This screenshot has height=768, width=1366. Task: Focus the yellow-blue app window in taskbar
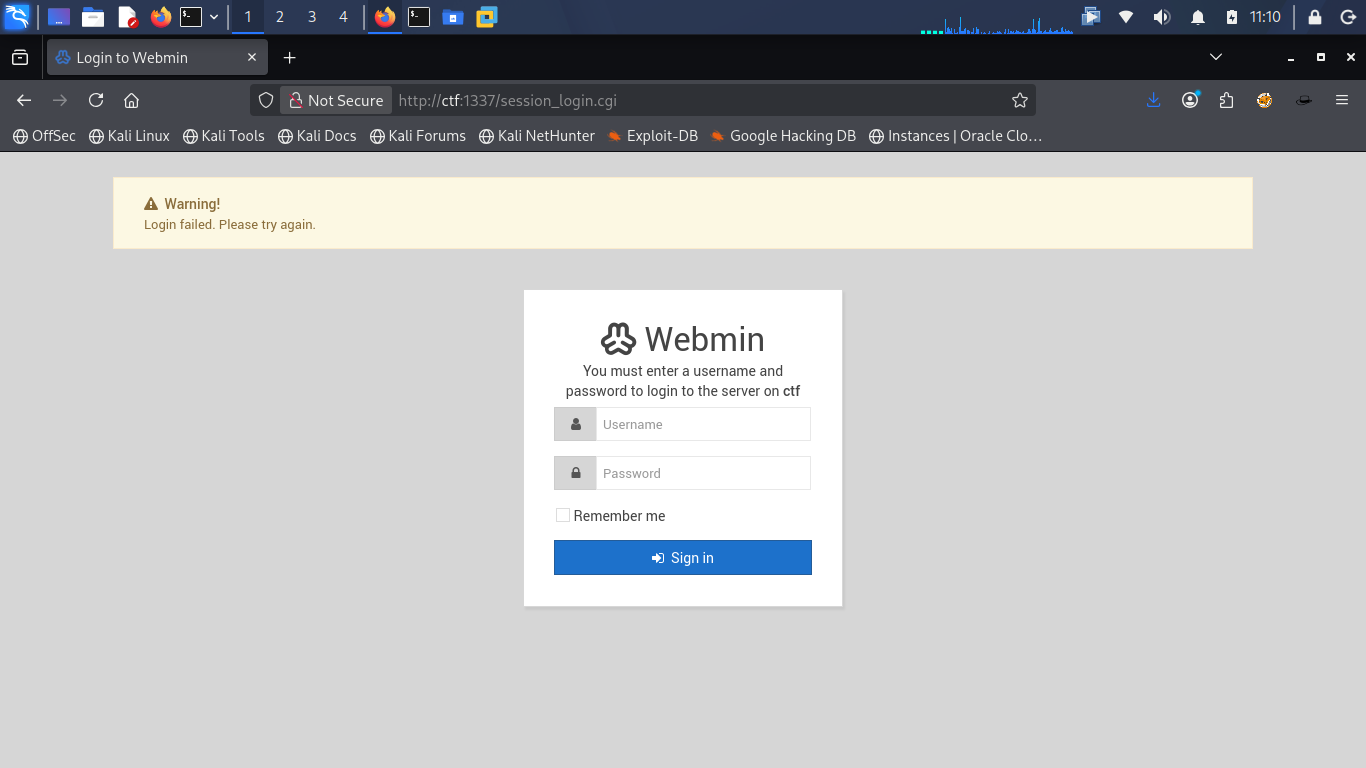(x=487, y=17)
